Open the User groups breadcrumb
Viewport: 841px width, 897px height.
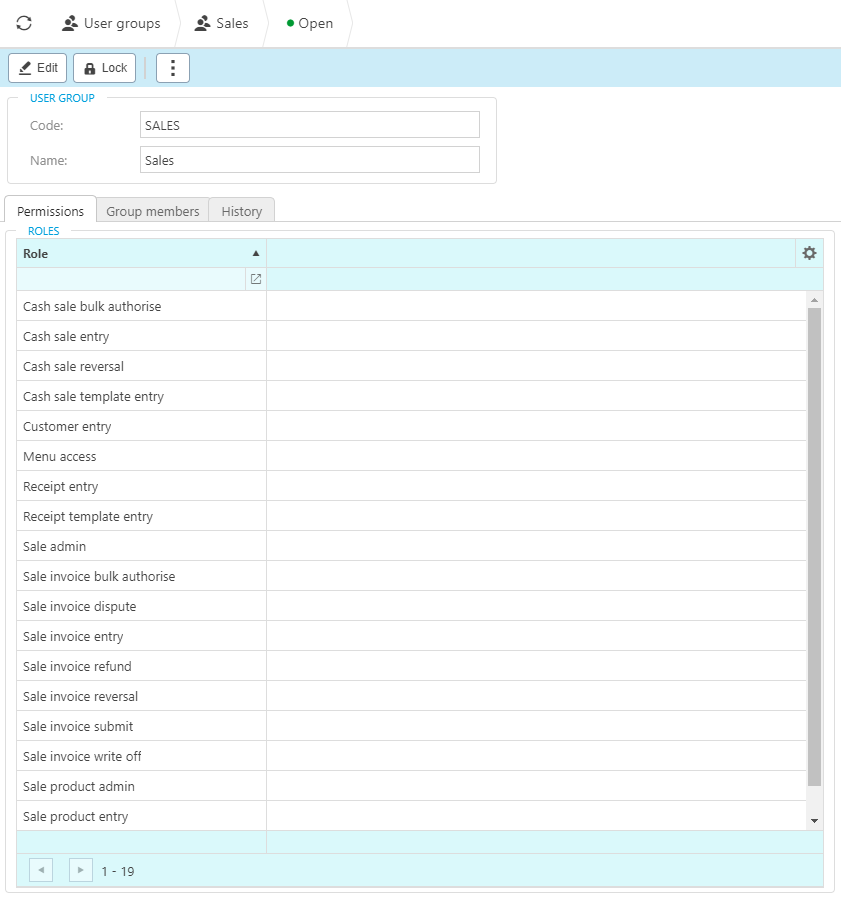[112, 23]
